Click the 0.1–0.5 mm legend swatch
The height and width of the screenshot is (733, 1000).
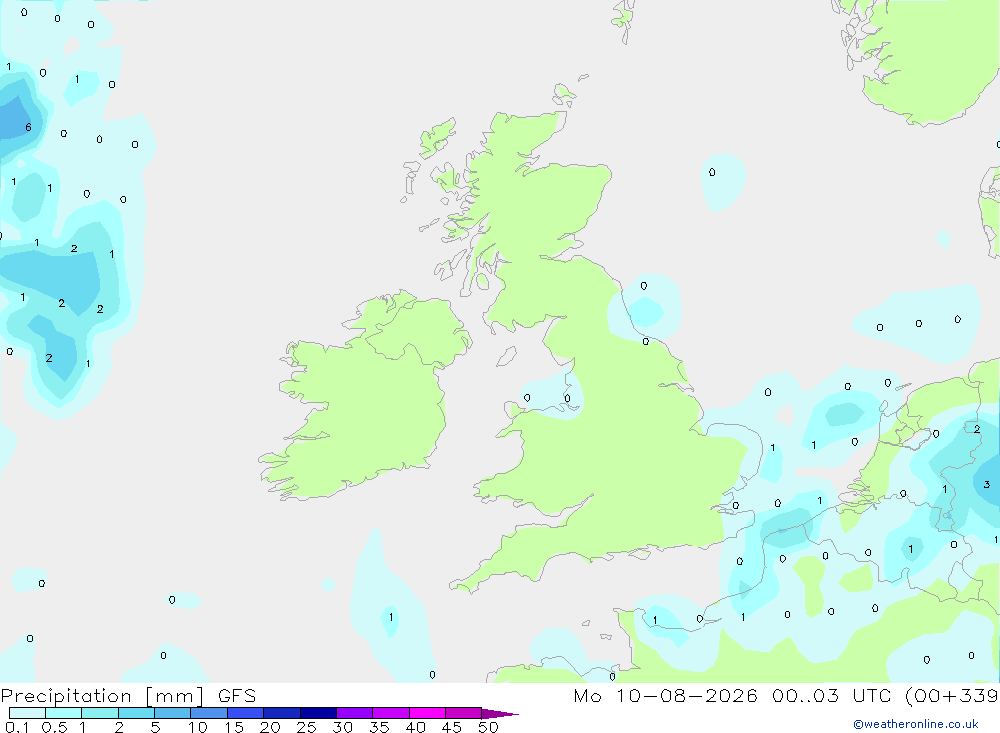[27, 713]
